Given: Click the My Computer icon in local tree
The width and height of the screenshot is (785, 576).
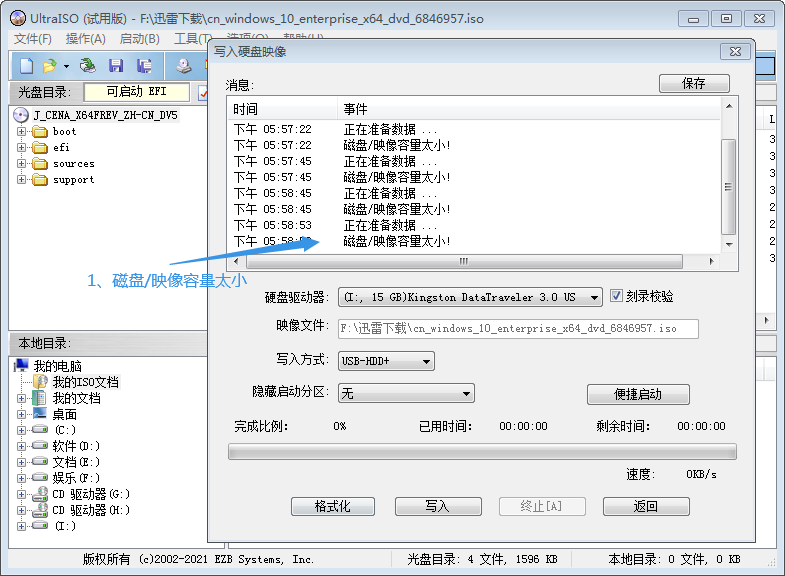Looking at the screenshot, I should (x=22, y=366).
